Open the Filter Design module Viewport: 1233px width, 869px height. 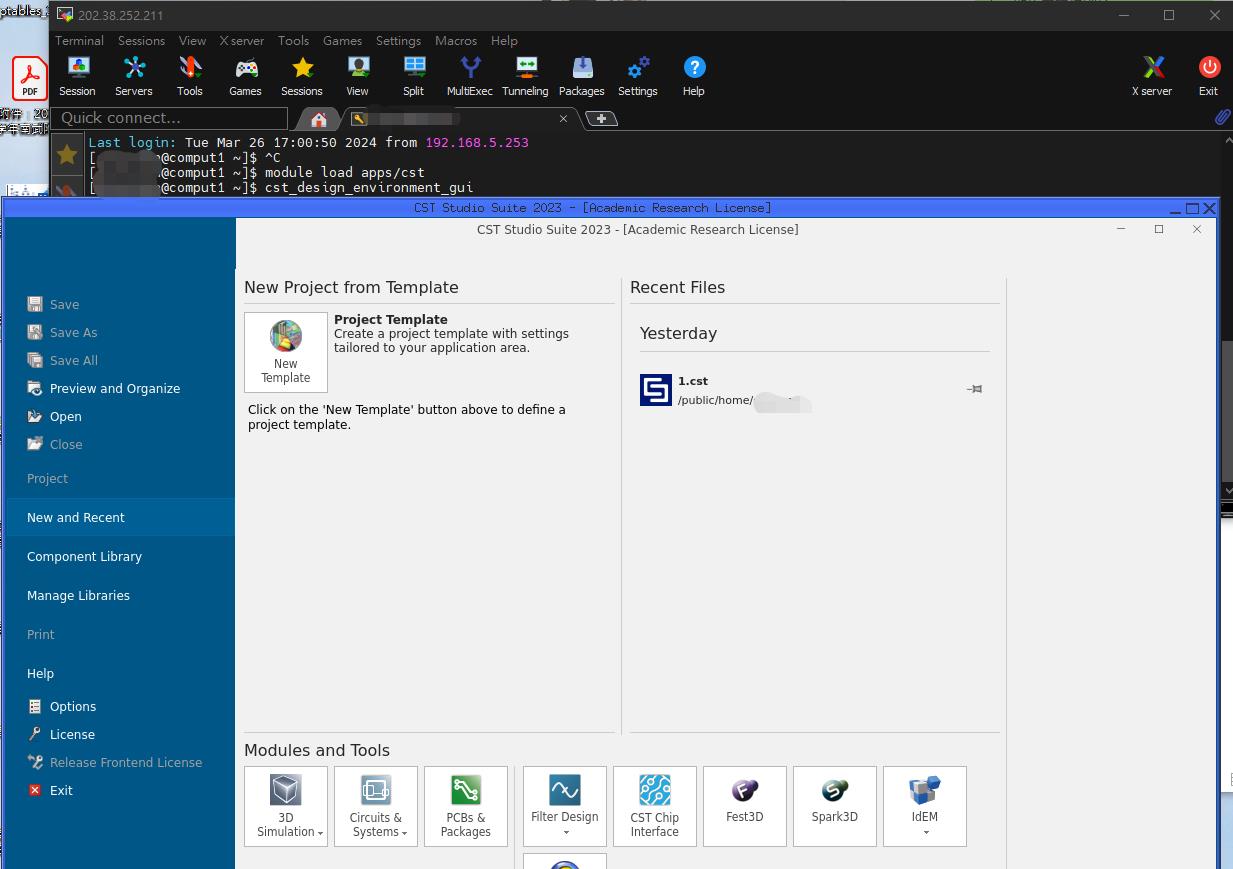[565, 806]
